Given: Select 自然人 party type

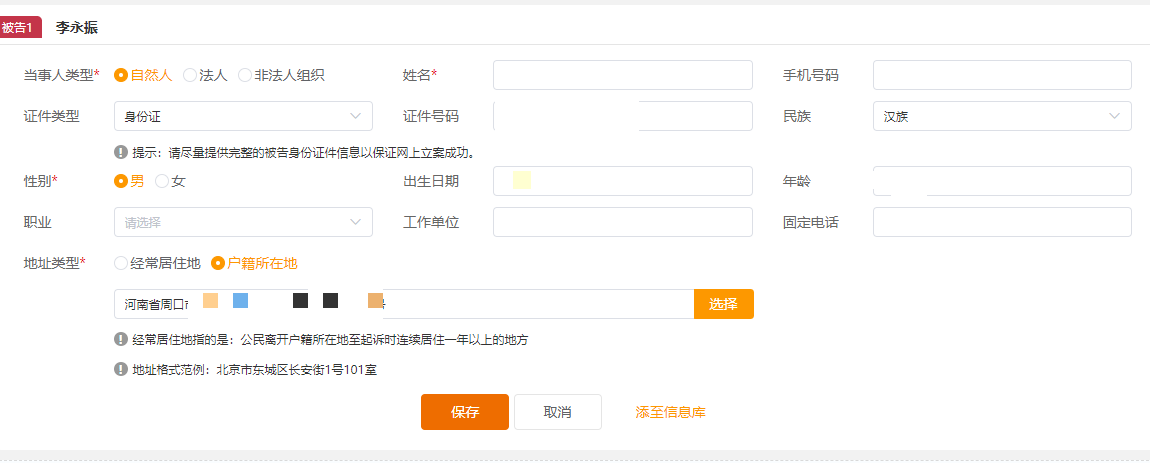Looking at the screenshot, I should click(143, 75).
